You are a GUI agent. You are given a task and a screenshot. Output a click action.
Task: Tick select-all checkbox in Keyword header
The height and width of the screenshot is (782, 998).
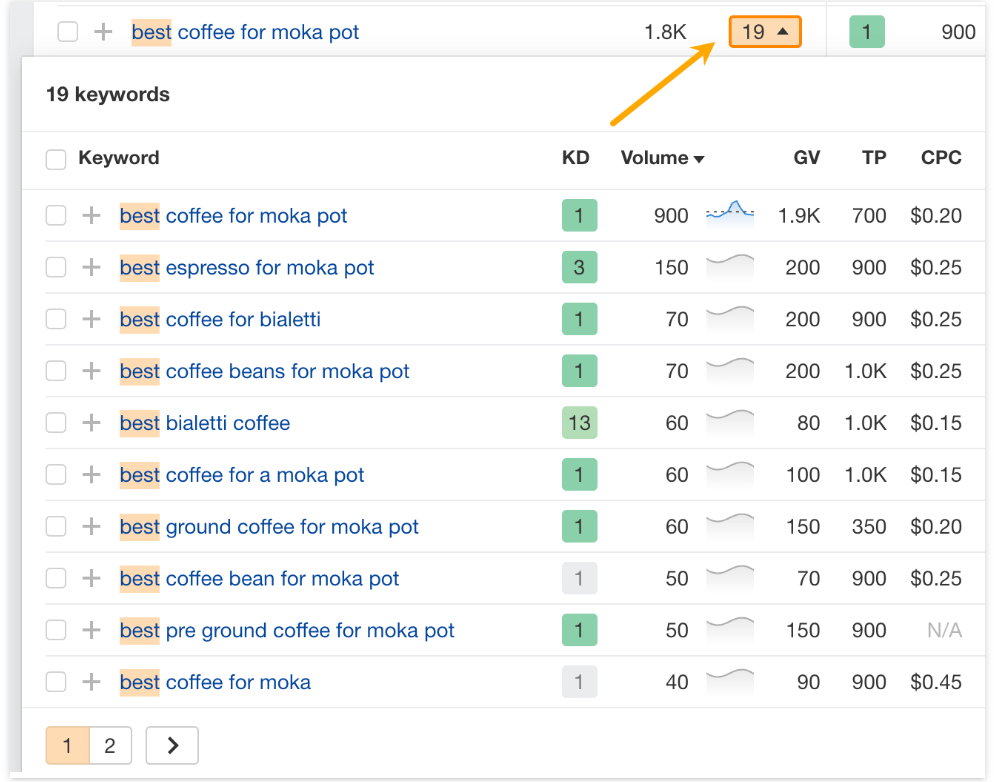56,159
